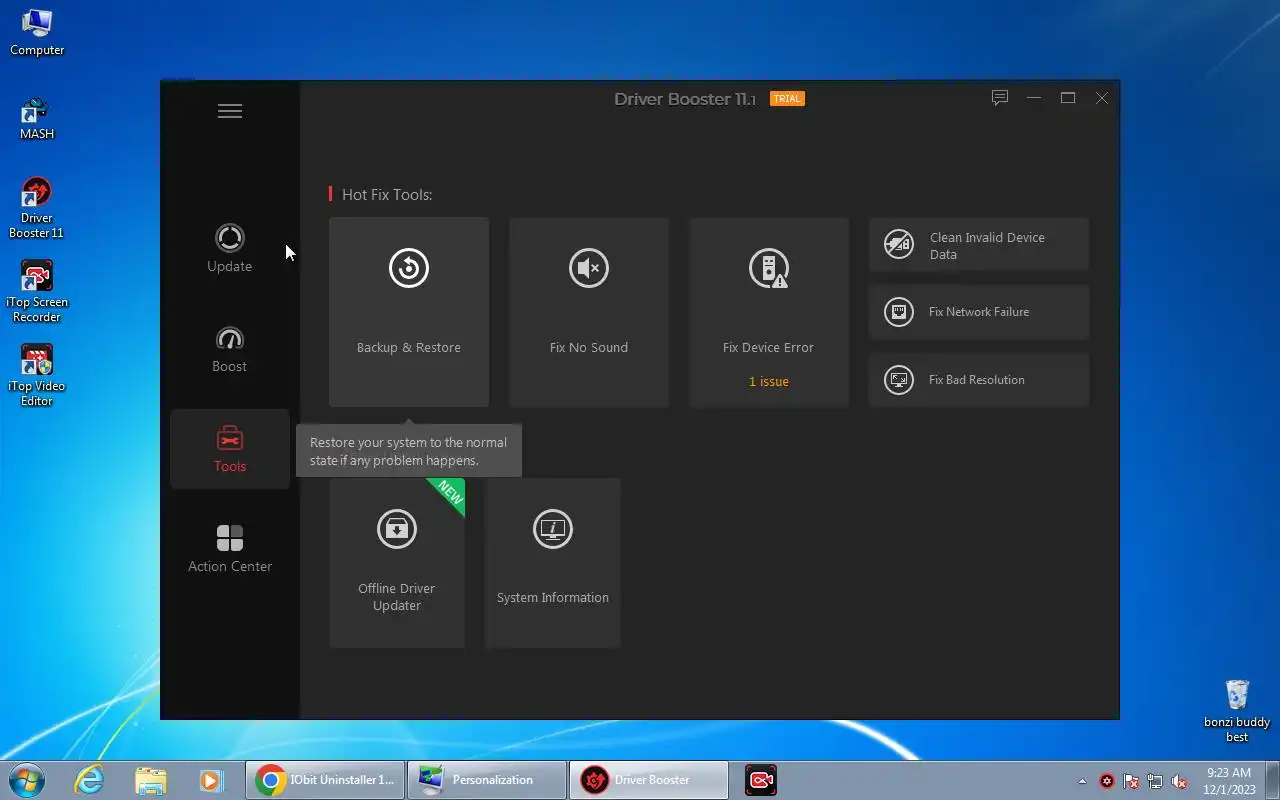Image resolution: width=1280 pixels, height=800 pixels.
Task: Open the Windows Start menu
Action: (x=27, y=780)
